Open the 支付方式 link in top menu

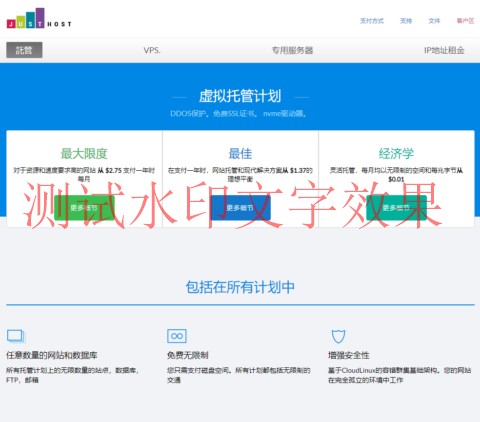[372, 21]
